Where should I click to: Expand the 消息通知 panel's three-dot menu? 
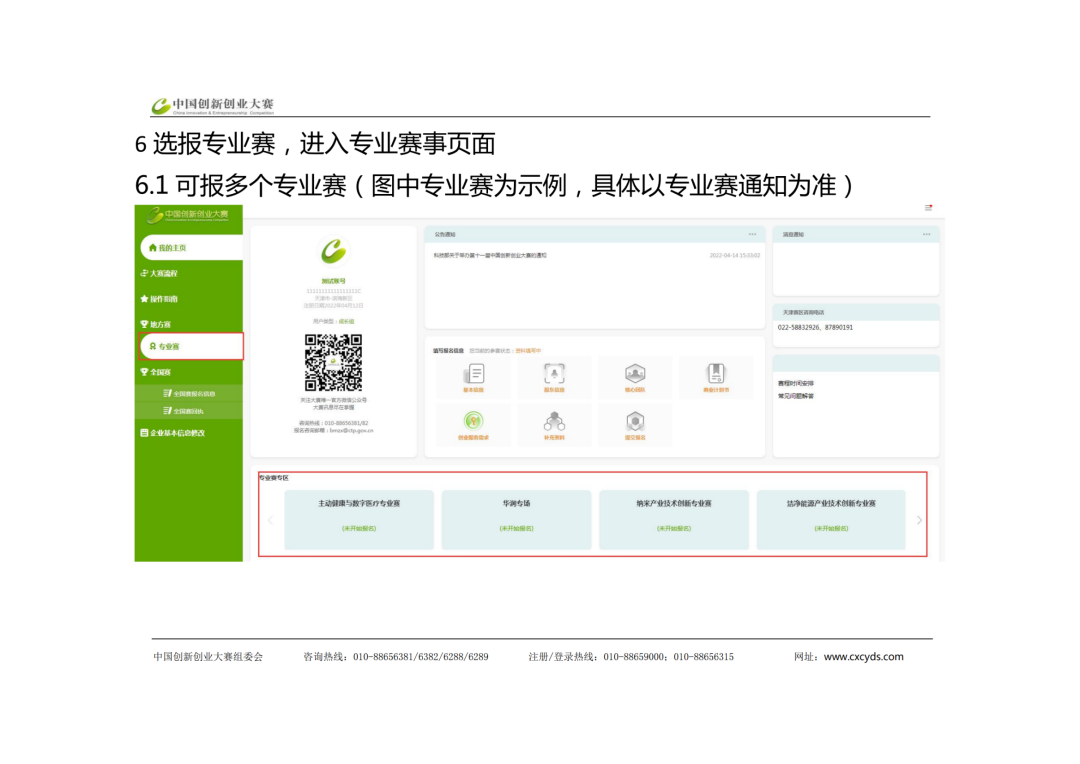(926, 234)
